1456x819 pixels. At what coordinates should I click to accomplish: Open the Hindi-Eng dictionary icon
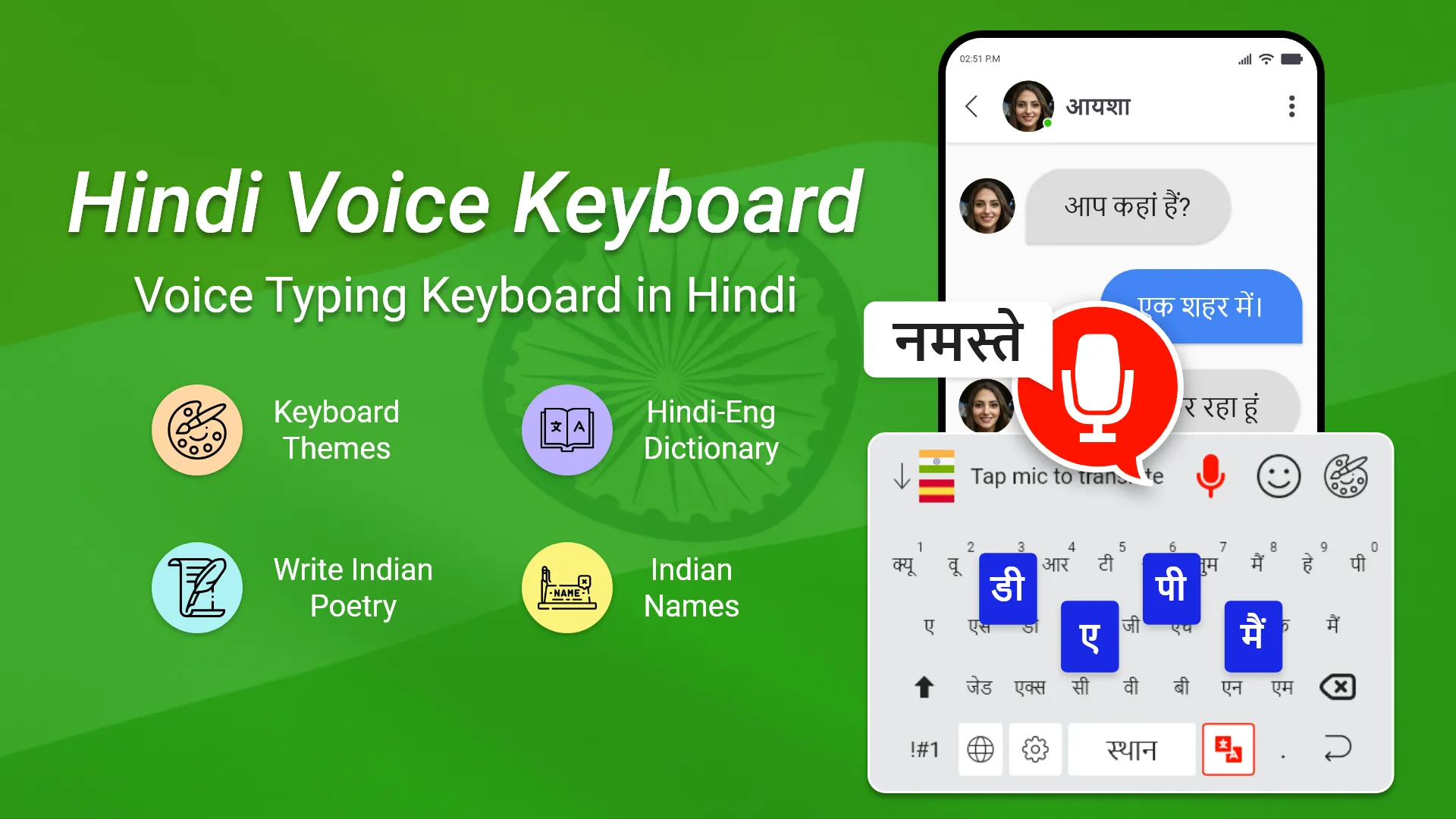coord(565,428)
